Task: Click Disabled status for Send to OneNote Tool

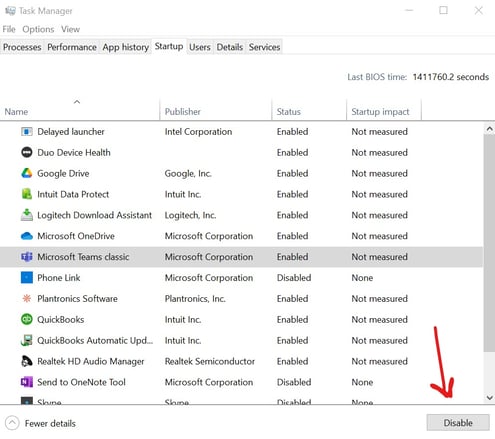Action: [294, 382]
